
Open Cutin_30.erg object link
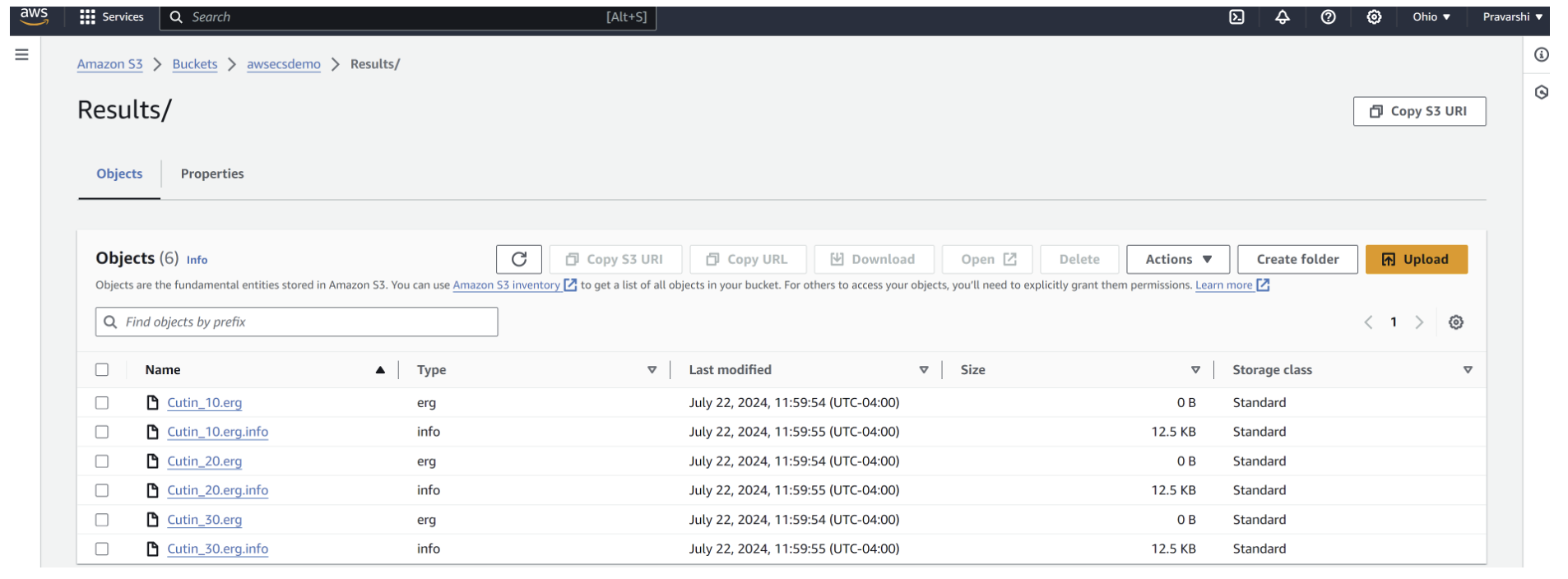tap(205, 519)
